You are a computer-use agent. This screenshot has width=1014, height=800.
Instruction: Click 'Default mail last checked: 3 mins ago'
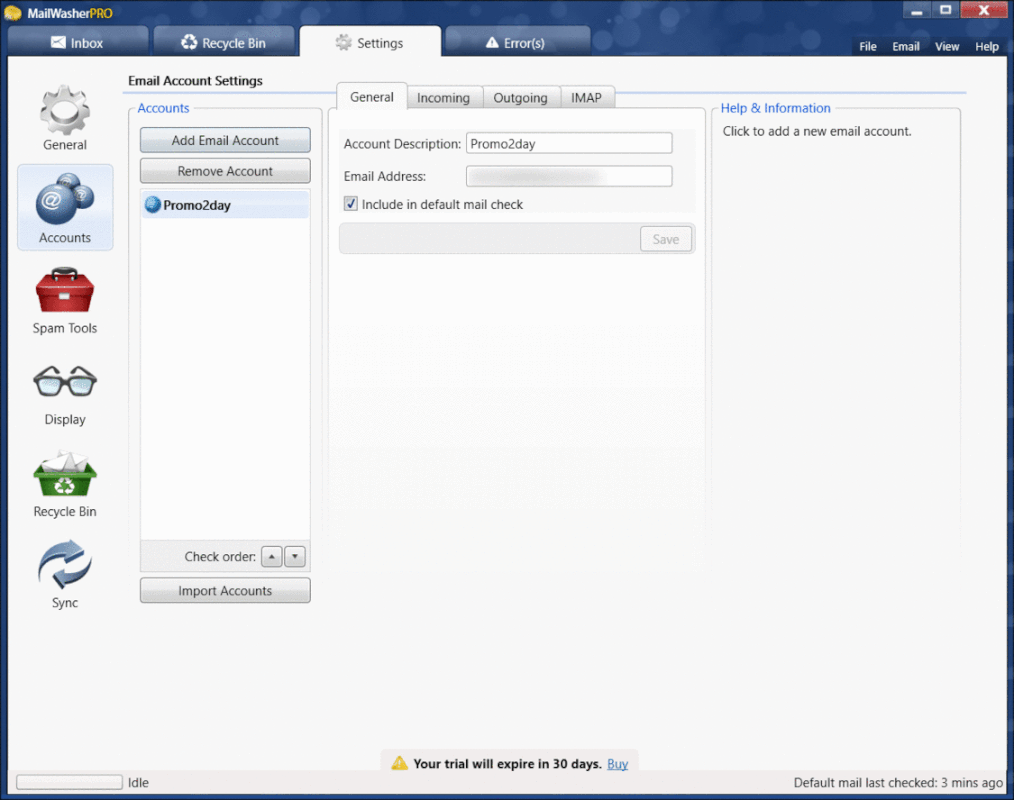coord(898,783)
